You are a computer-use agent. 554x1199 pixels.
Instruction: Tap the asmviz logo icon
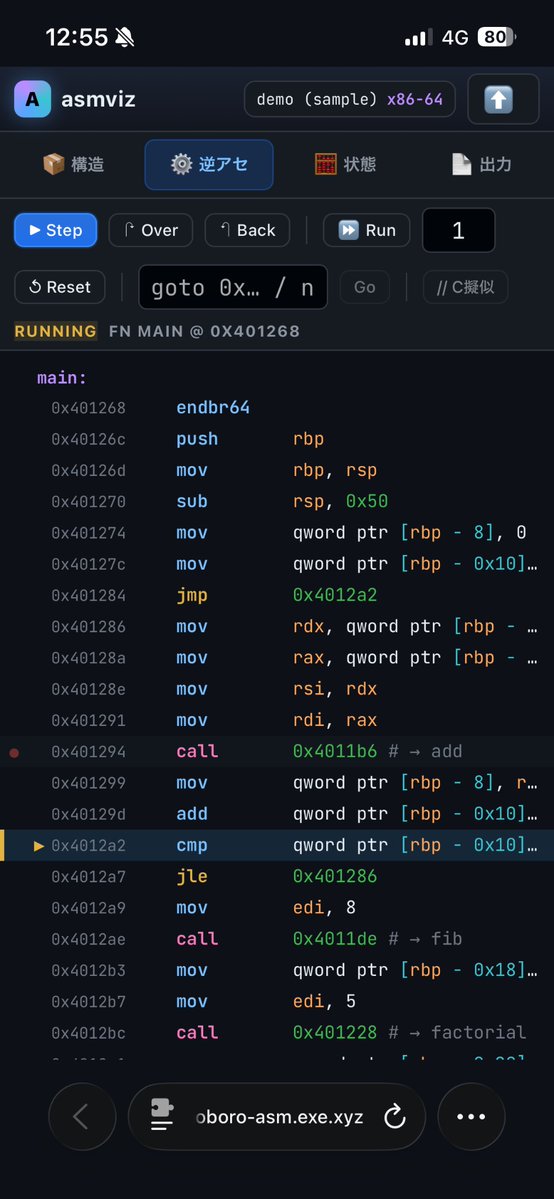32,99
